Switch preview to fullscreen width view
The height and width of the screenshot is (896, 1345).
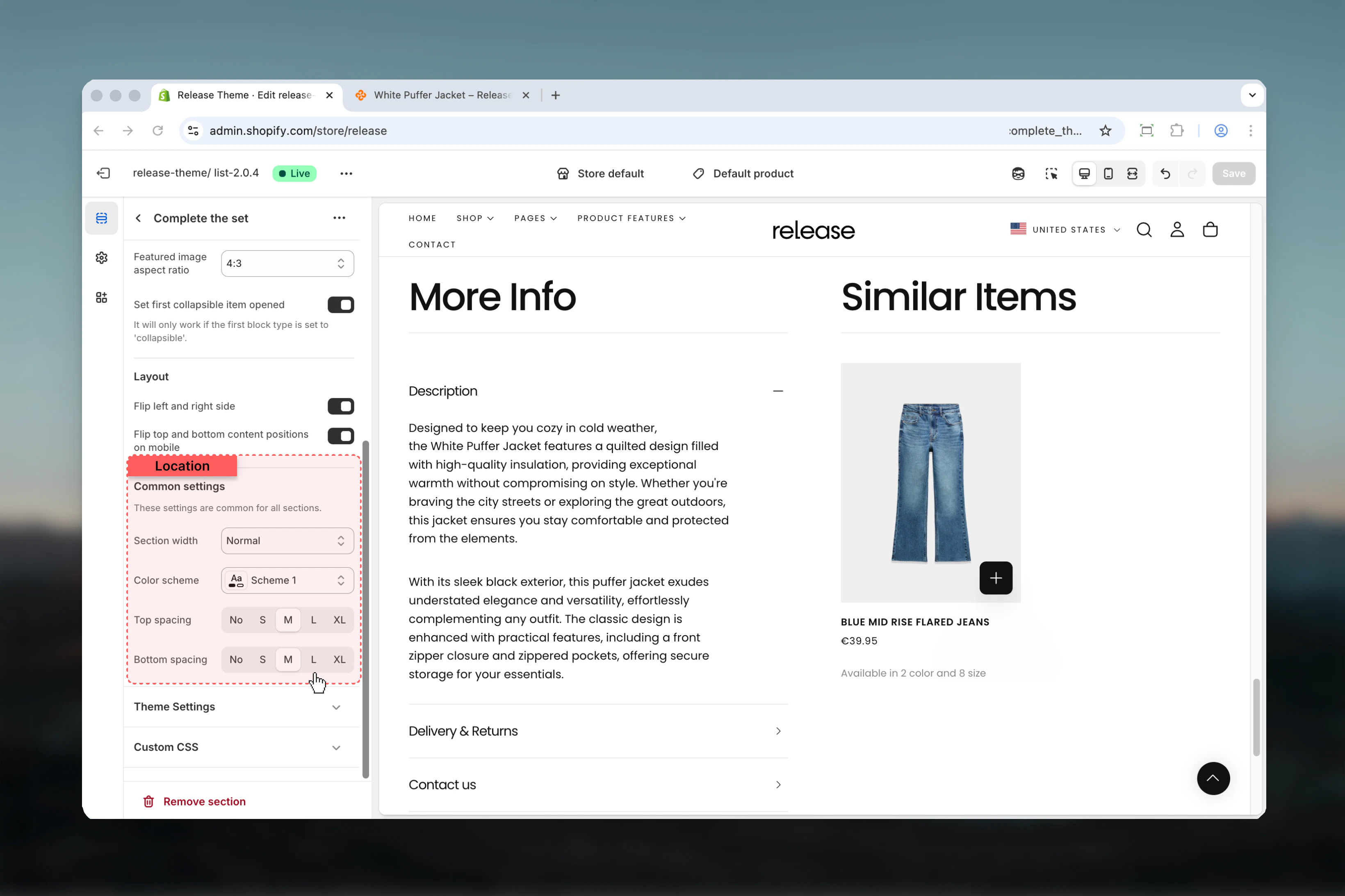[1132, 174]
